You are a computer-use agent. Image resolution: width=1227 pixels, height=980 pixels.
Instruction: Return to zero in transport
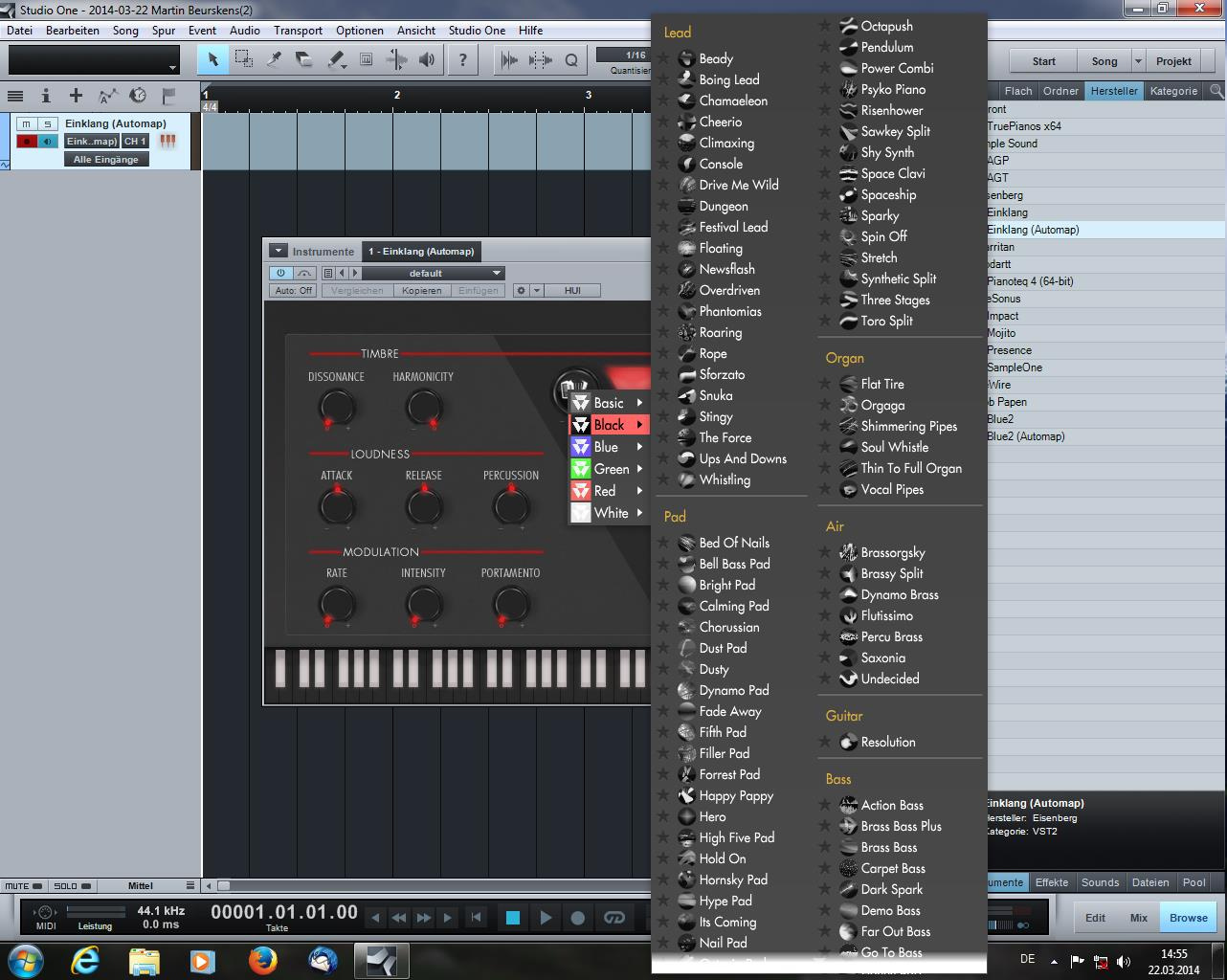476,918
